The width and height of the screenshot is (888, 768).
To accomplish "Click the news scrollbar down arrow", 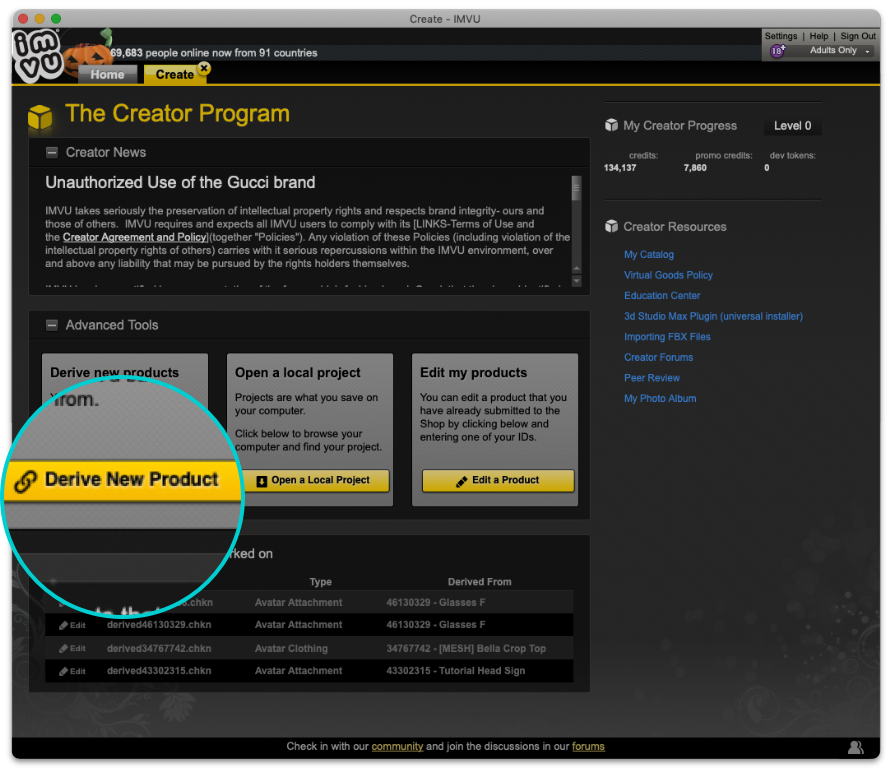I will click(576, 280).
